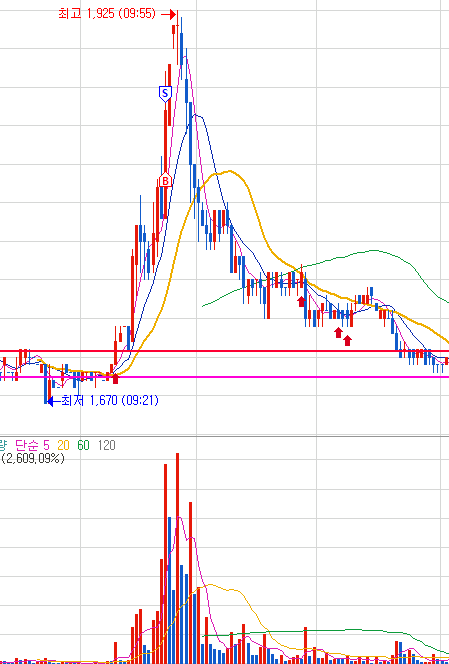This screenshot has width=449, height=664.
Task: Click the blue S sell signal marker
Action: pyautogui.click(x=165, y=94)
